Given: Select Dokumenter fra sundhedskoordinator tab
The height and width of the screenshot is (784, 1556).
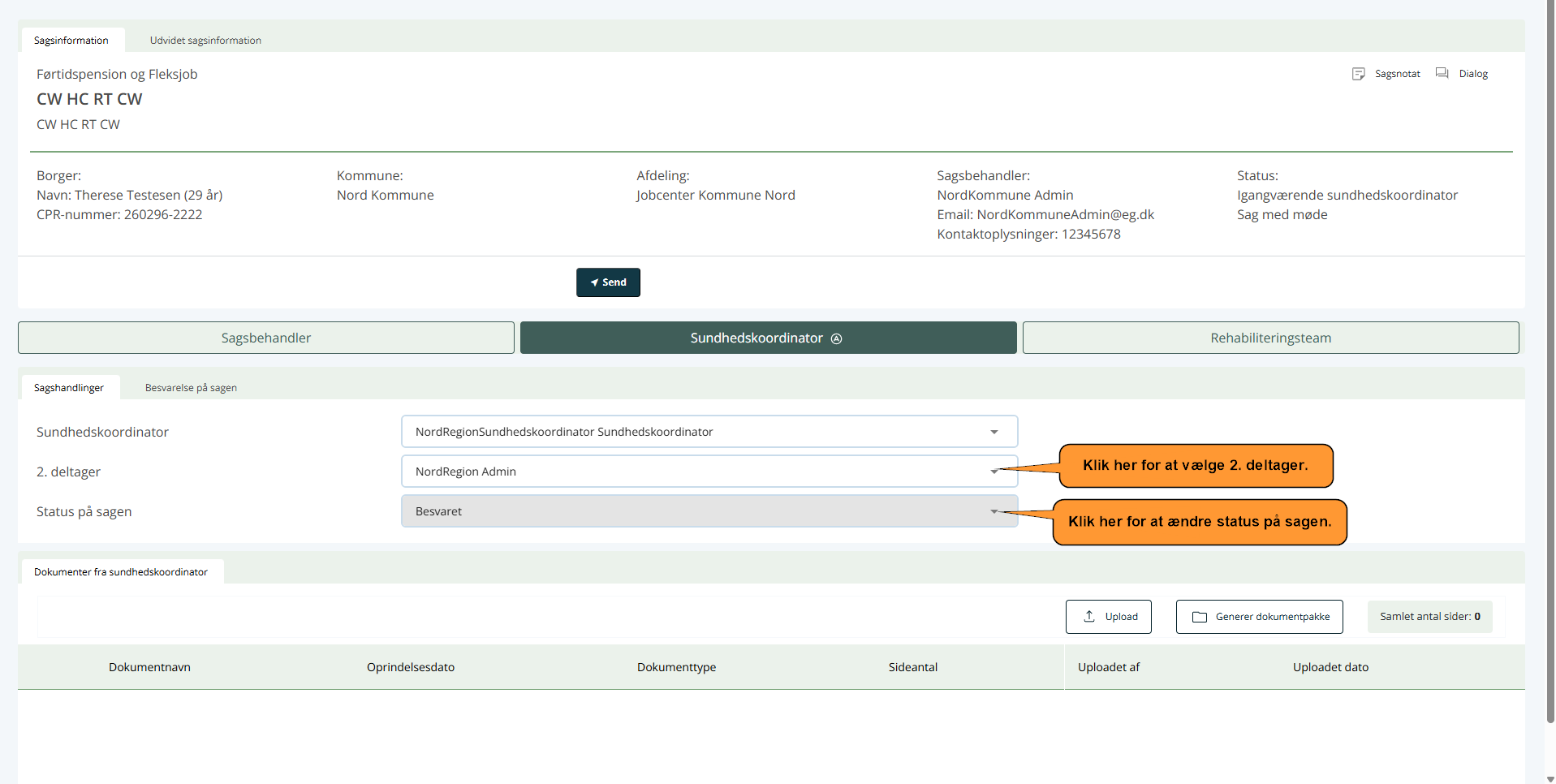Looking at the screenshot, I should (x=121, y=572).
